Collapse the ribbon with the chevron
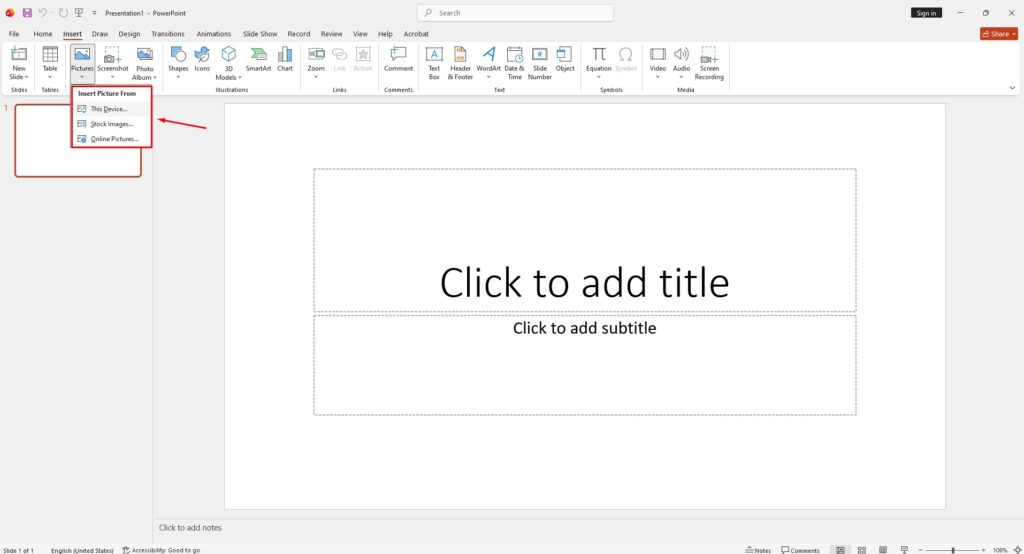 1012,88
